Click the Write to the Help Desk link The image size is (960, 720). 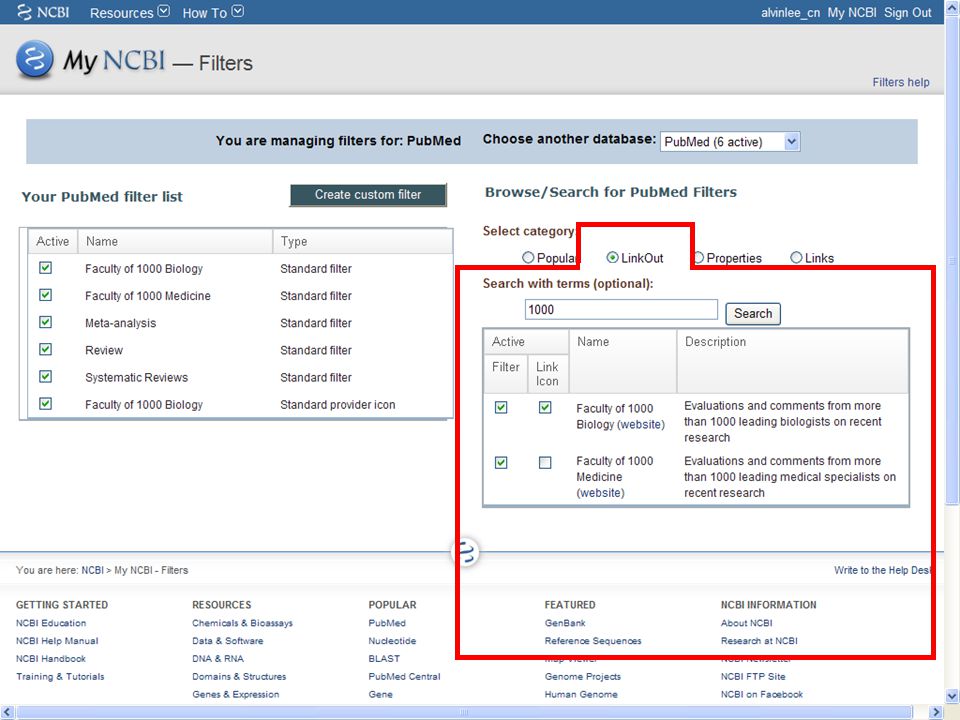tap(882, 570)
